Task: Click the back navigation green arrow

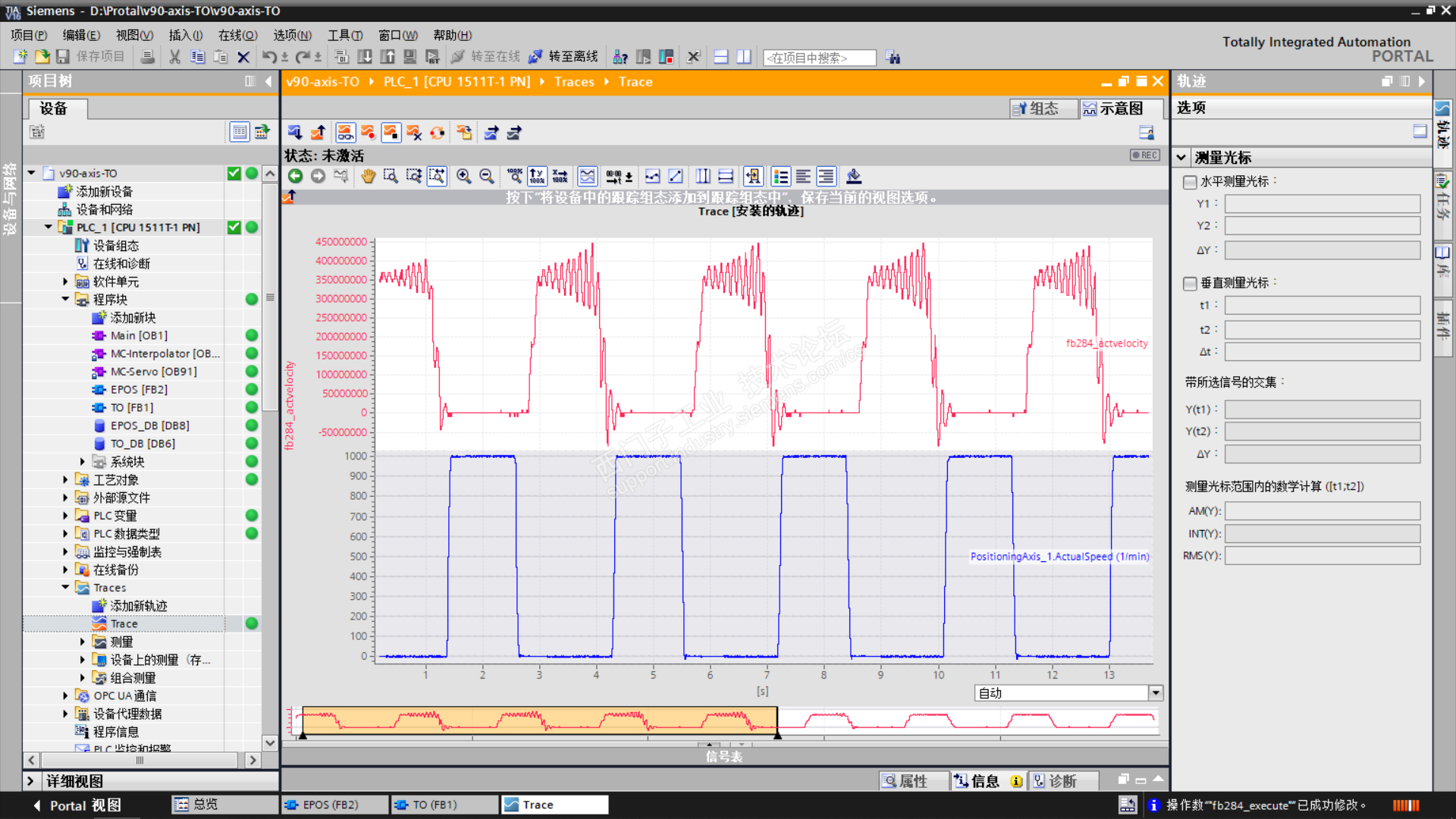Action: click(x=295, y=177)
